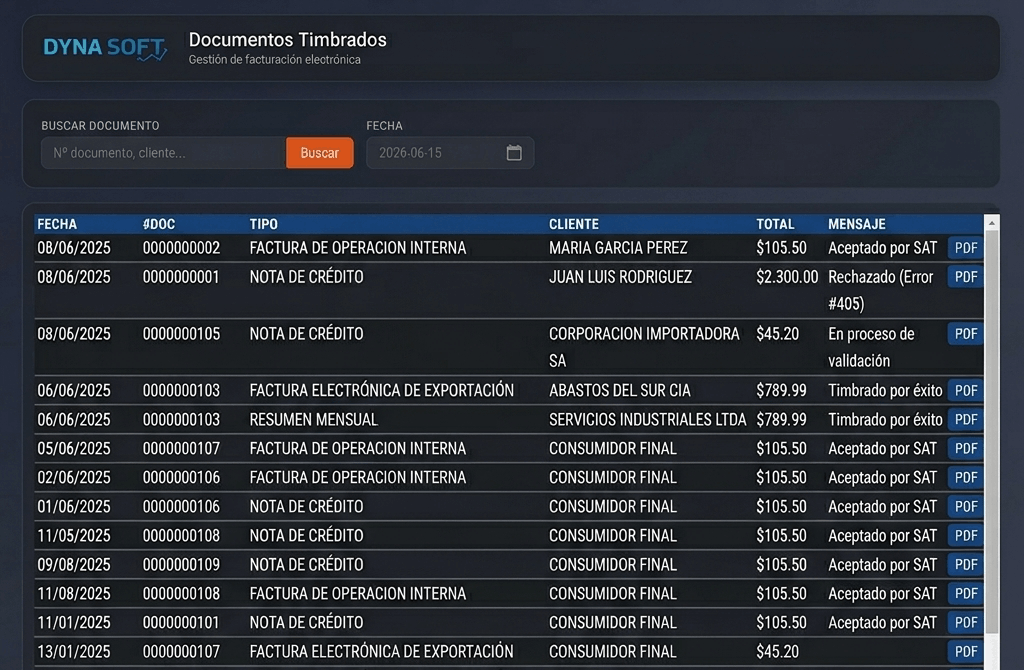Select the RESUMEN MENSUAL type cell
The width and height of the screenshot is (1024, 670).
pyautogui.click(x=313, y=419)
